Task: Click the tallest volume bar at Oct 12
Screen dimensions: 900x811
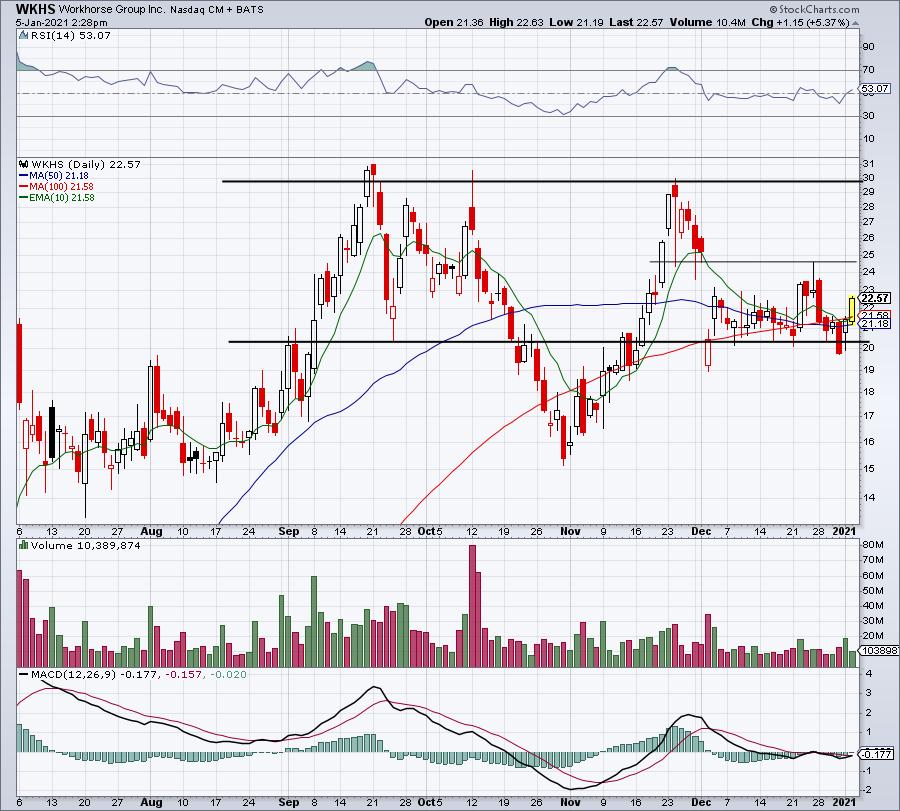Action: coord(472,606)
